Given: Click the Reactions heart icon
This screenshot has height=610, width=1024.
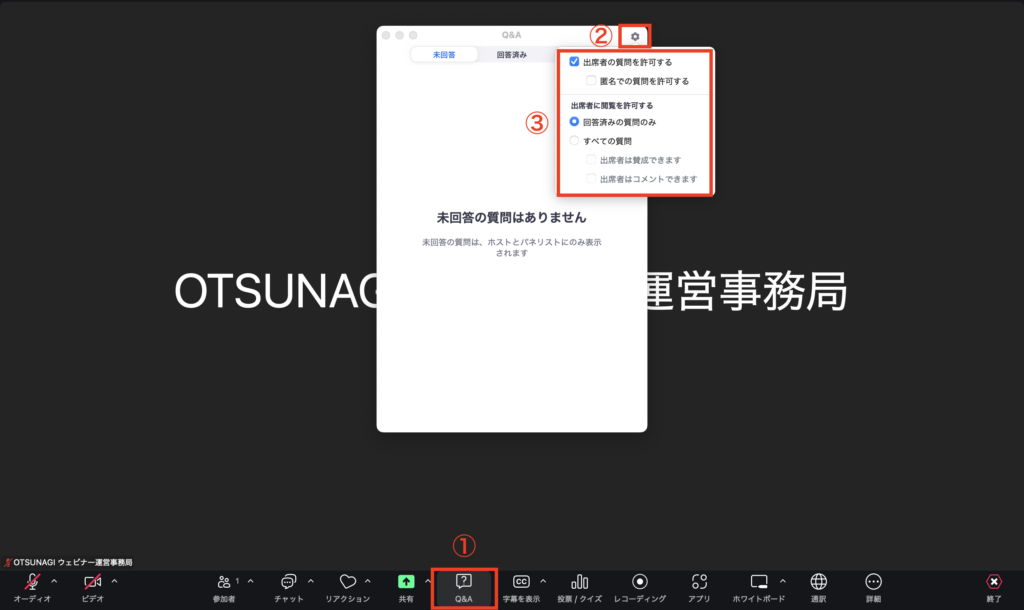Looking at the screenshot, I should tap(347, 582).
